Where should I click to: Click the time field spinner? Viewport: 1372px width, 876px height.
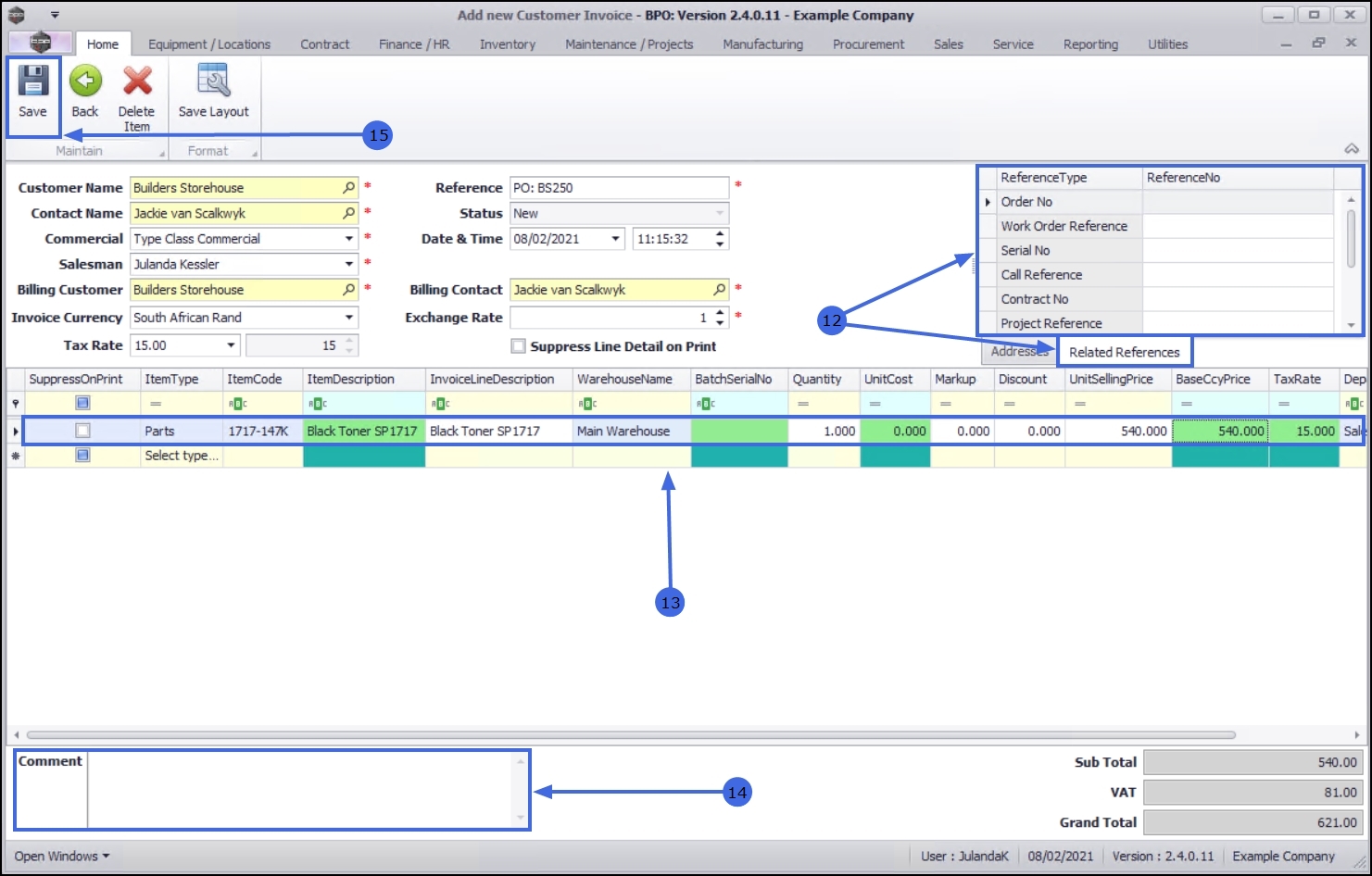[x=720, y=239]
